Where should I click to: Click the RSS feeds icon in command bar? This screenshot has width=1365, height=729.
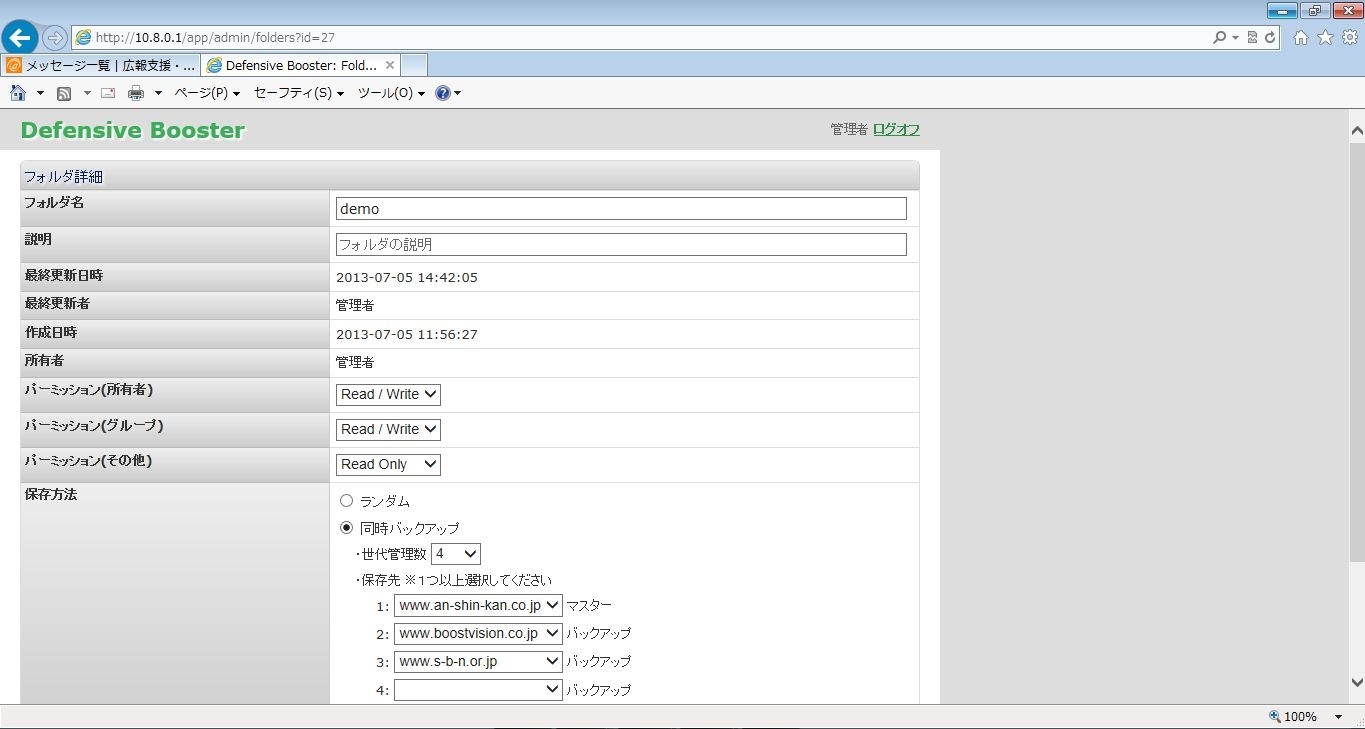coord(64,93)
